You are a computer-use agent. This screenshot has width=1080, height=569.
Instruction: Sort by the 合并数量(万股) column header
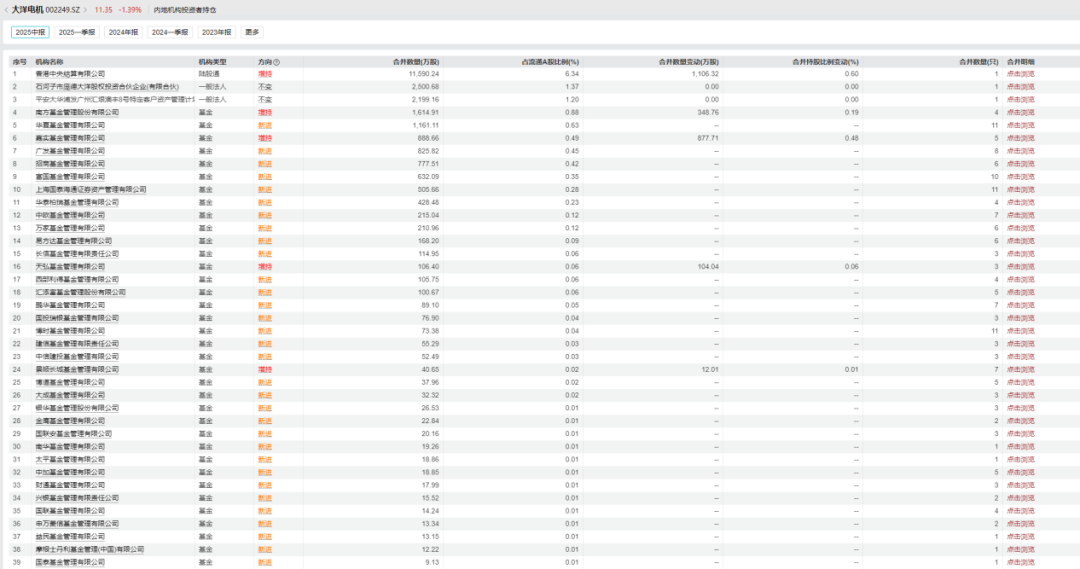point(415,62)
